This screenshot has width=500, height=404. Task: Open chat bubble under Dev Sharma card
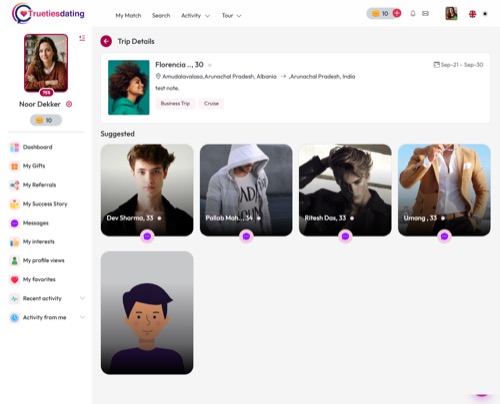(x=147, y=236)
